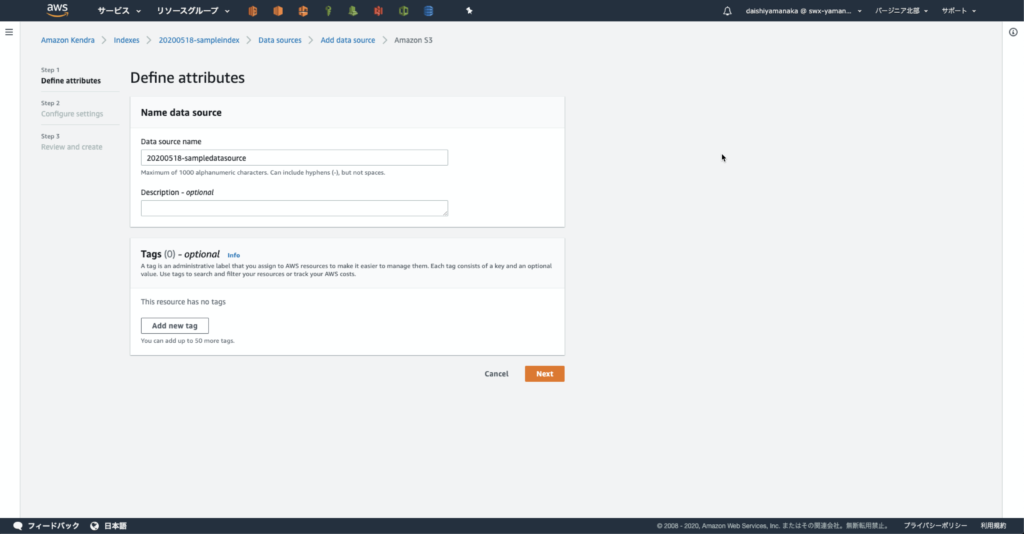Expand the リソースグループ dropdown

(x=193, y=11)
